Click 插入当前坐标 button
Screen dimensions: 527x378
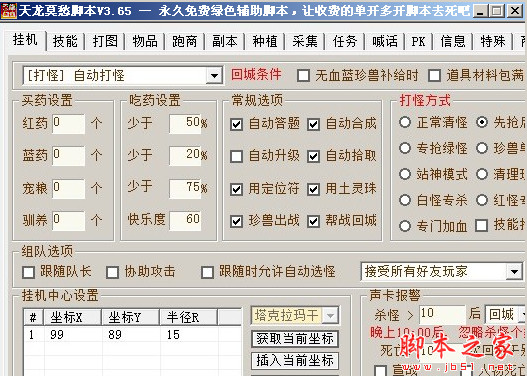[295, 361]
